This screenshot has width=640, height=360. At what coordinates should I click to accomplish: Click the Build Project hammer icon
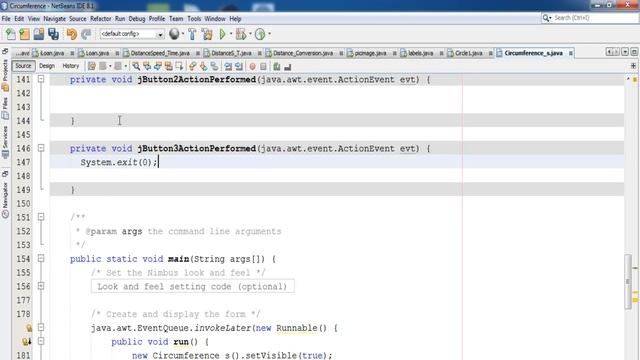[192, 34]
